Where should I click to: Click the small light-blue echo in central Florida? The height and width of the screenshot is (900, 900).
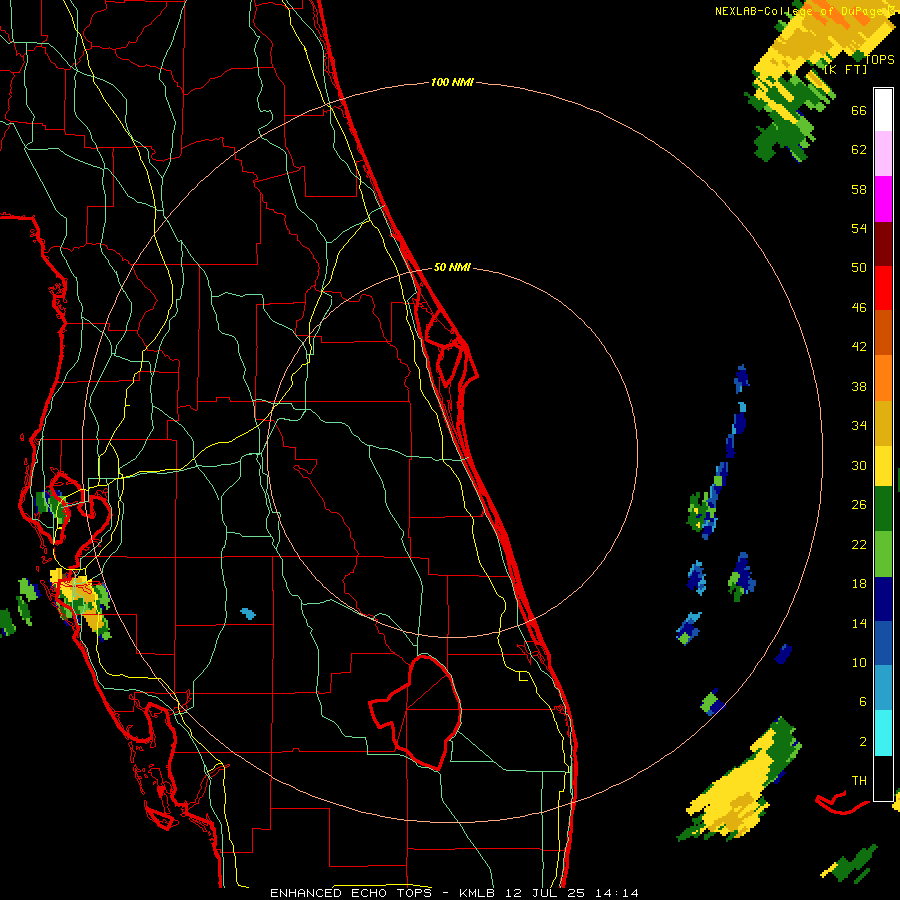[248, 614]
